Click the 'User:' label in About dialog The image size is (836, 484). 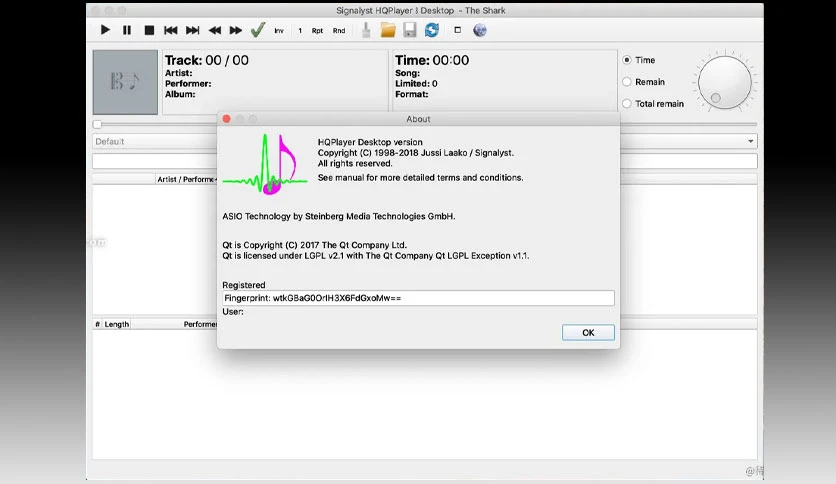click(x=233, y=312)
